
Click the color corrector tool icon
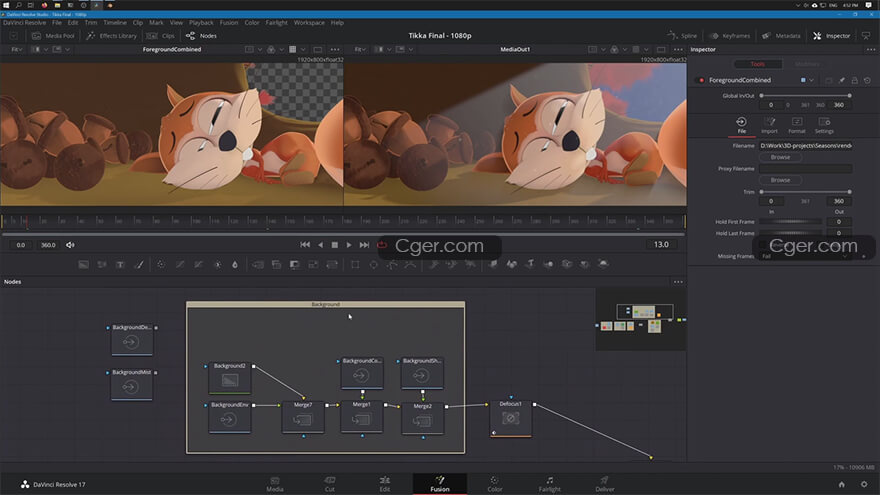161,264
